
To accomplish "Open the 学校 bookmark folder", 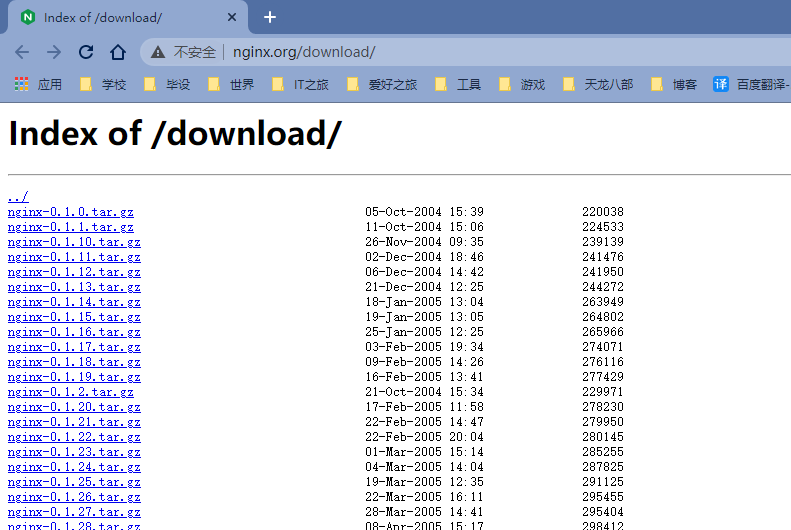I will click(103, 84).
